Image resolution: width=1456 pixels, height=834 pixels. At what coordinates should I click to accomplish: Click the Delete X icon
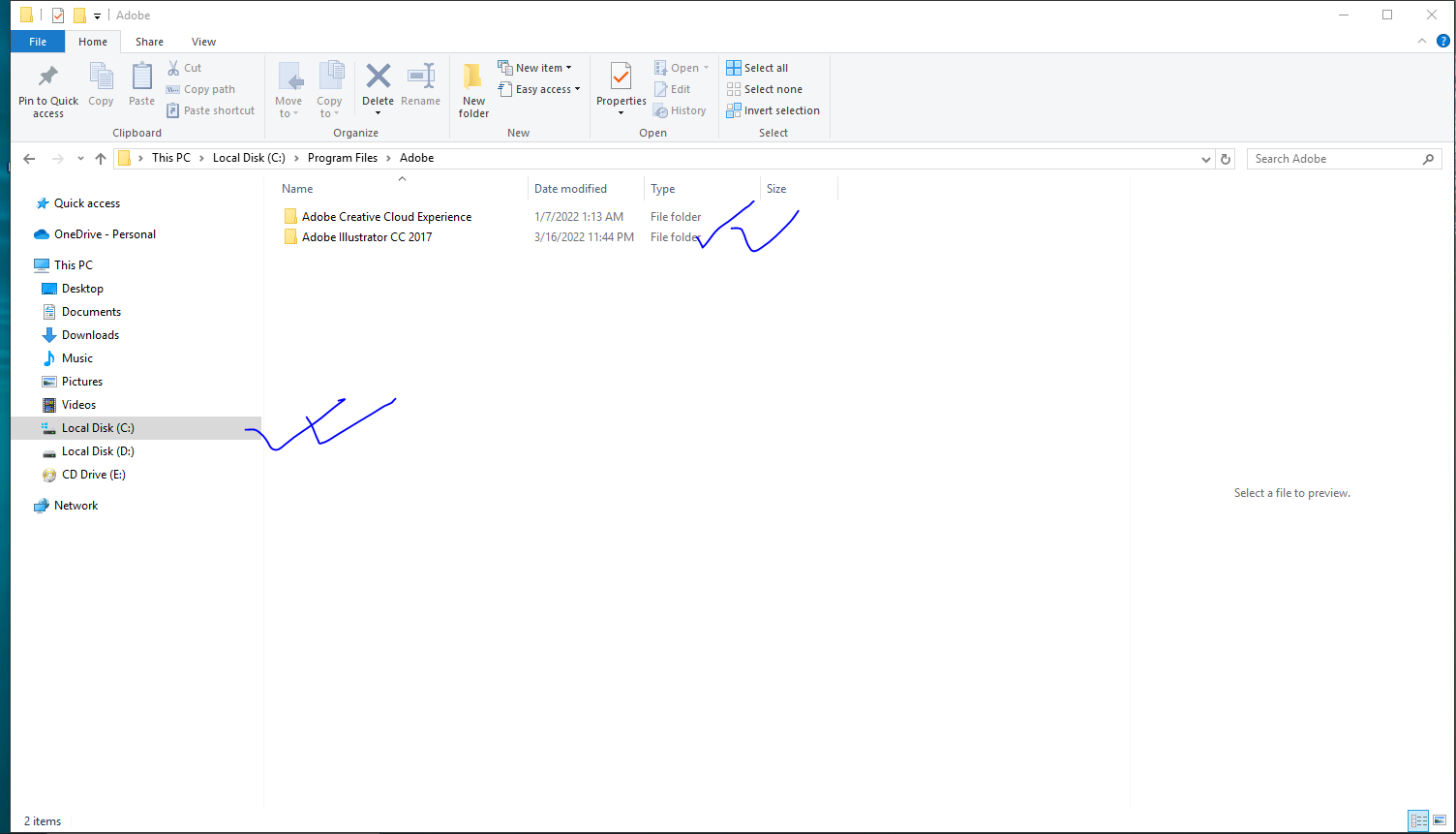click(x=378, y=76)
